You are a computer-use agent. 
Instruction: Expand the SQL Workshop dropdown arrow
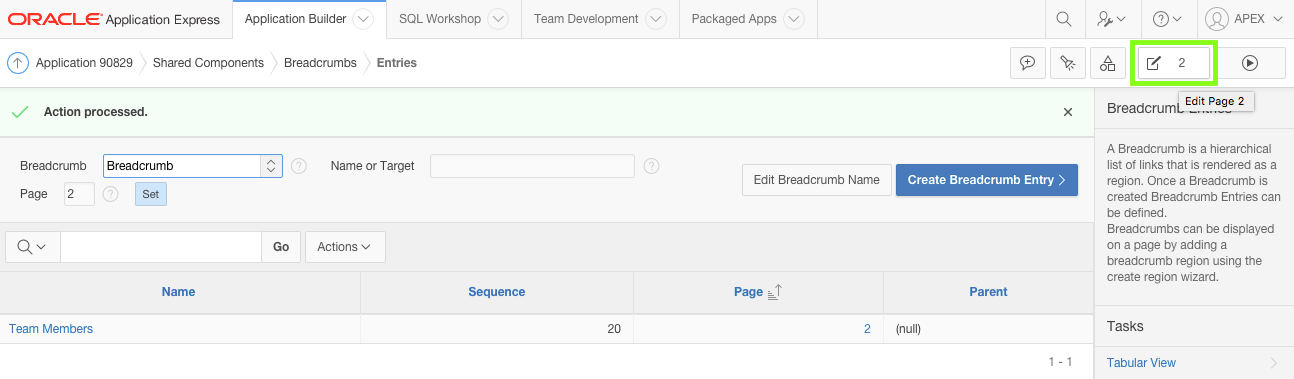[x=498, y=19]
